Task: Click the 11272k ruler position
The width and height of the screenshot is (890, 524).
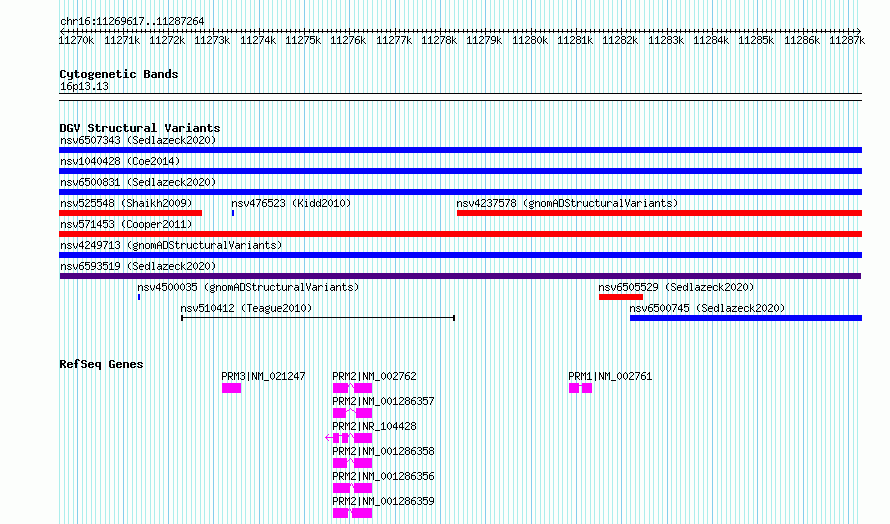Action: [x=167, y=40]
